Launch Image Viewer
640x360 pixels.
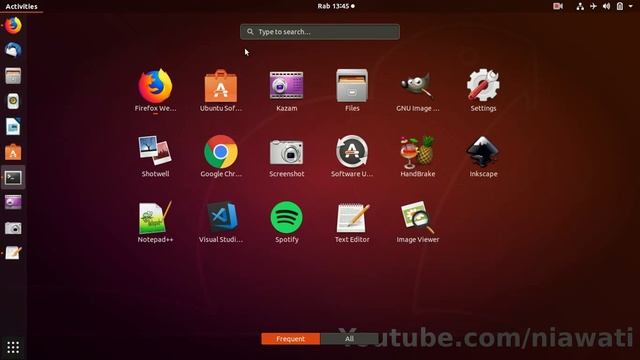pyautogui.click(x=418, y=222)
